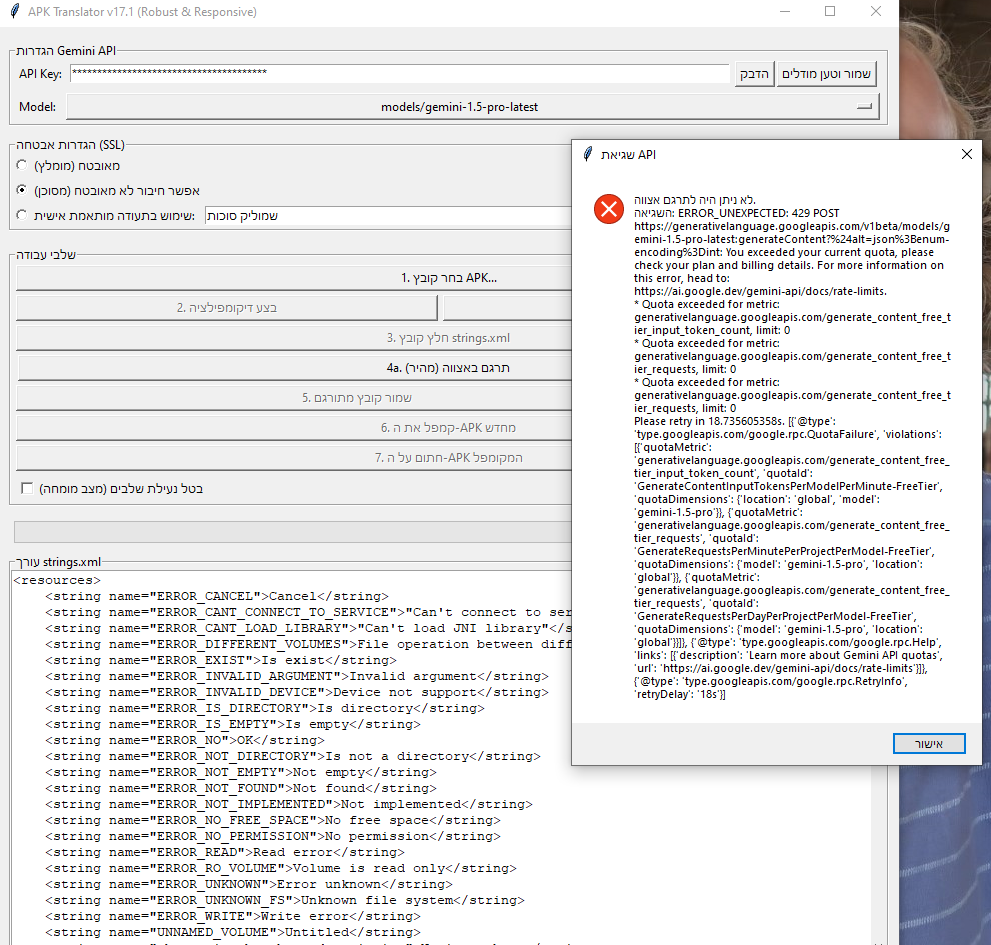Image resolution: width=991 pixels, height=945 pixels.
Task: Click the הדבק paste button
Action: [755, 74]
